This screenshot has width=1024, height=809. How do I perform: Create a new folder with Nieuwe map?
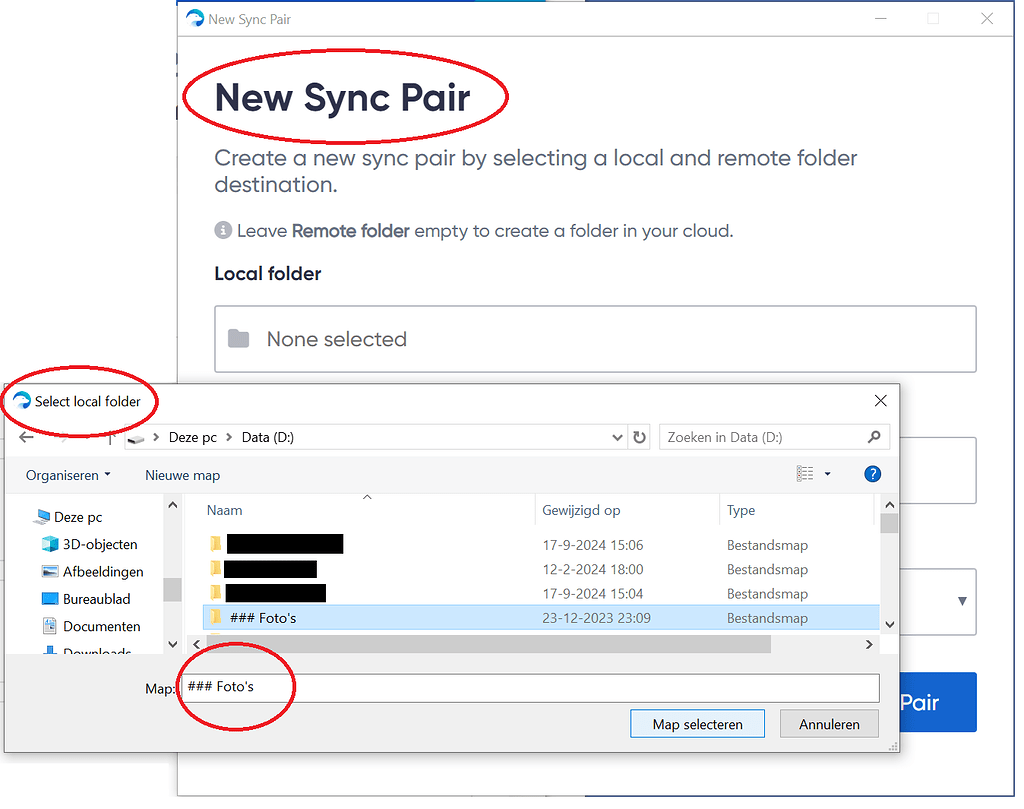182,475
